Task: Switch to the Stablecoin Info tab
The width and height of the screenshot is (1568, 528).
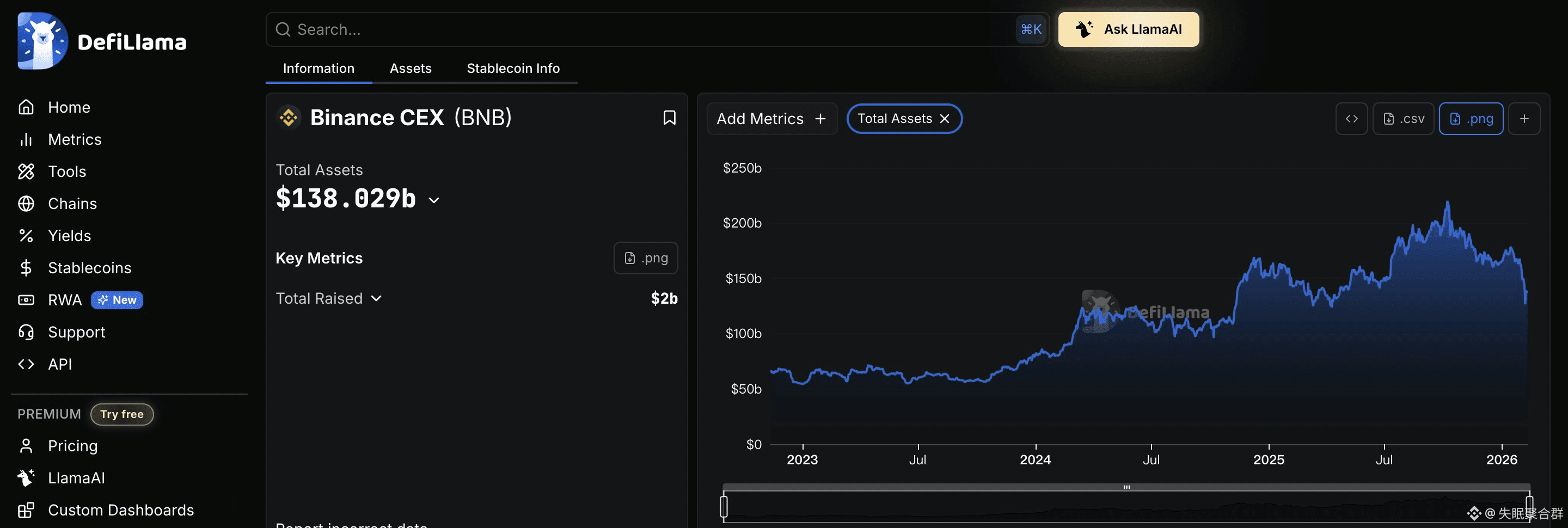Action: (x=513, y=68)
